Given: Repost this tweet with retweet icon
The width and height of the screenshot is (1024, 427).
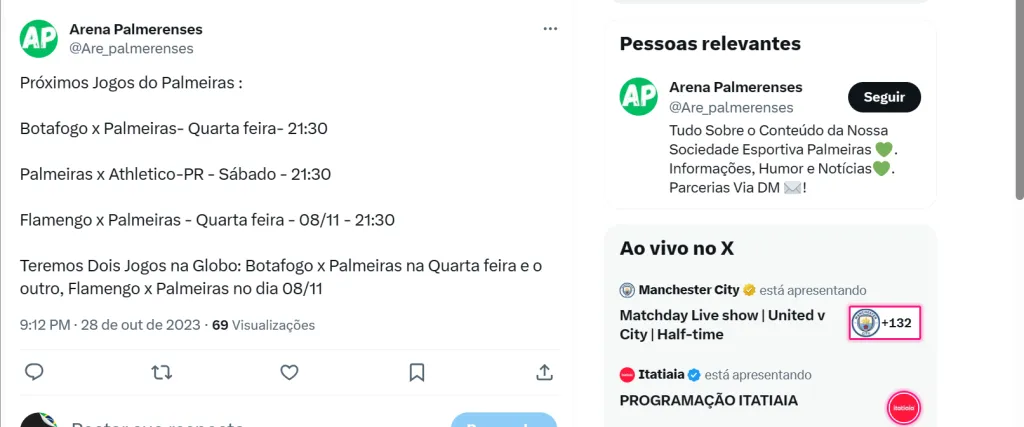Looking at the screenshot, I should [x=161, y=372].
